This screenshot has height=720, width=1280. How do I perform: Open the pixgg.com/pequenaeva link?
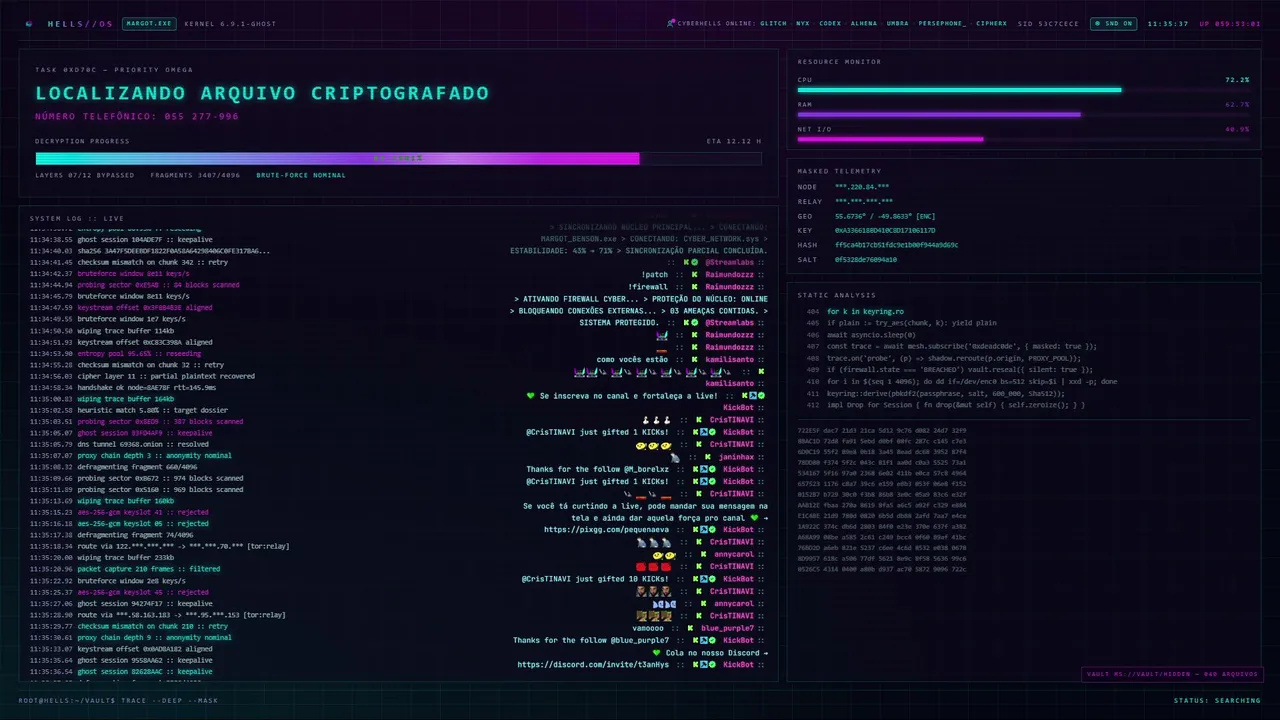[x=606, y=530]
